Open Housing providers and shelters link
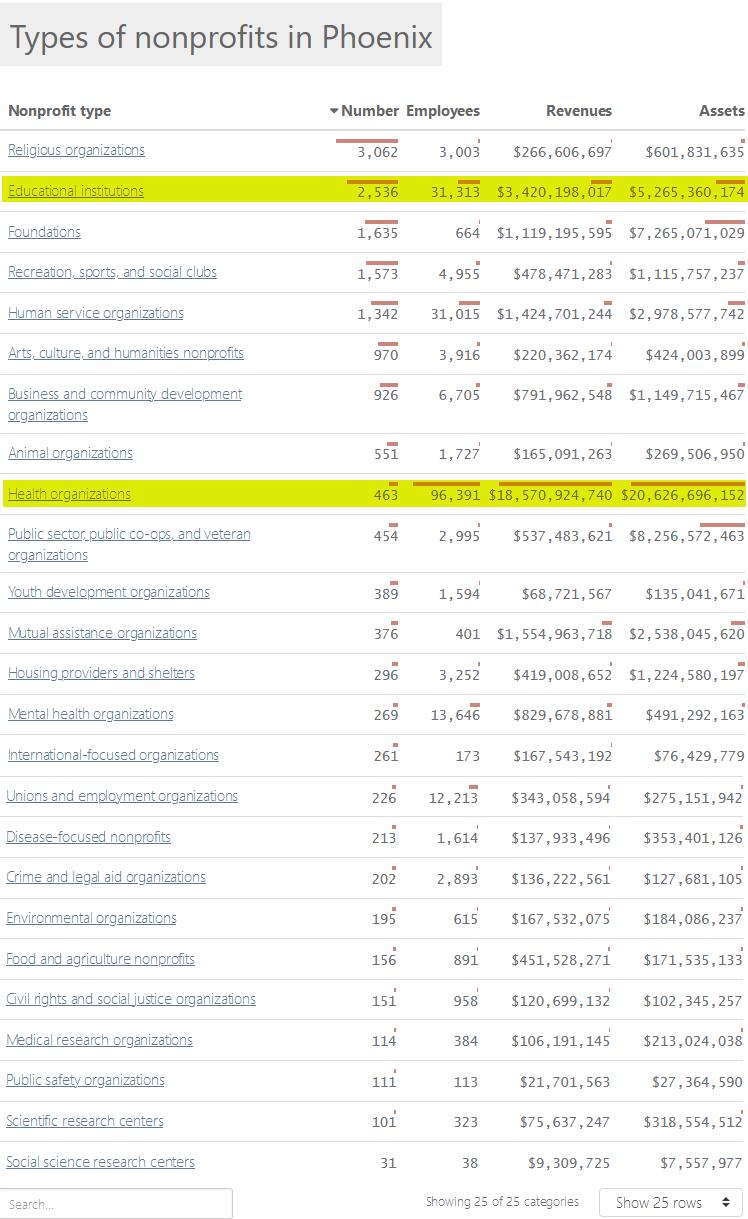Viewport: 748px width, 1219px height. tap(101, 673)
